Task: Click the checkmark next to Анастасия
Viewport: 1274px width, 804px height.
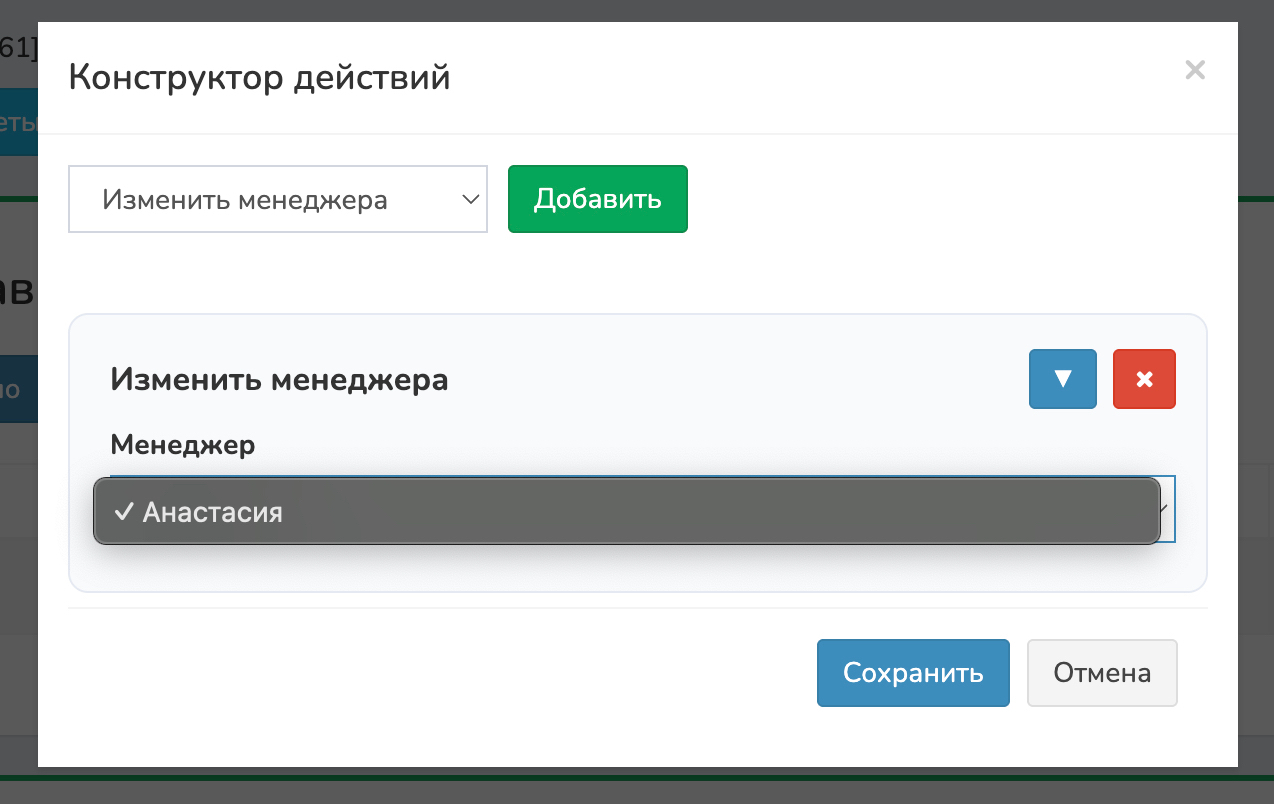Action: tap(124, 512)
